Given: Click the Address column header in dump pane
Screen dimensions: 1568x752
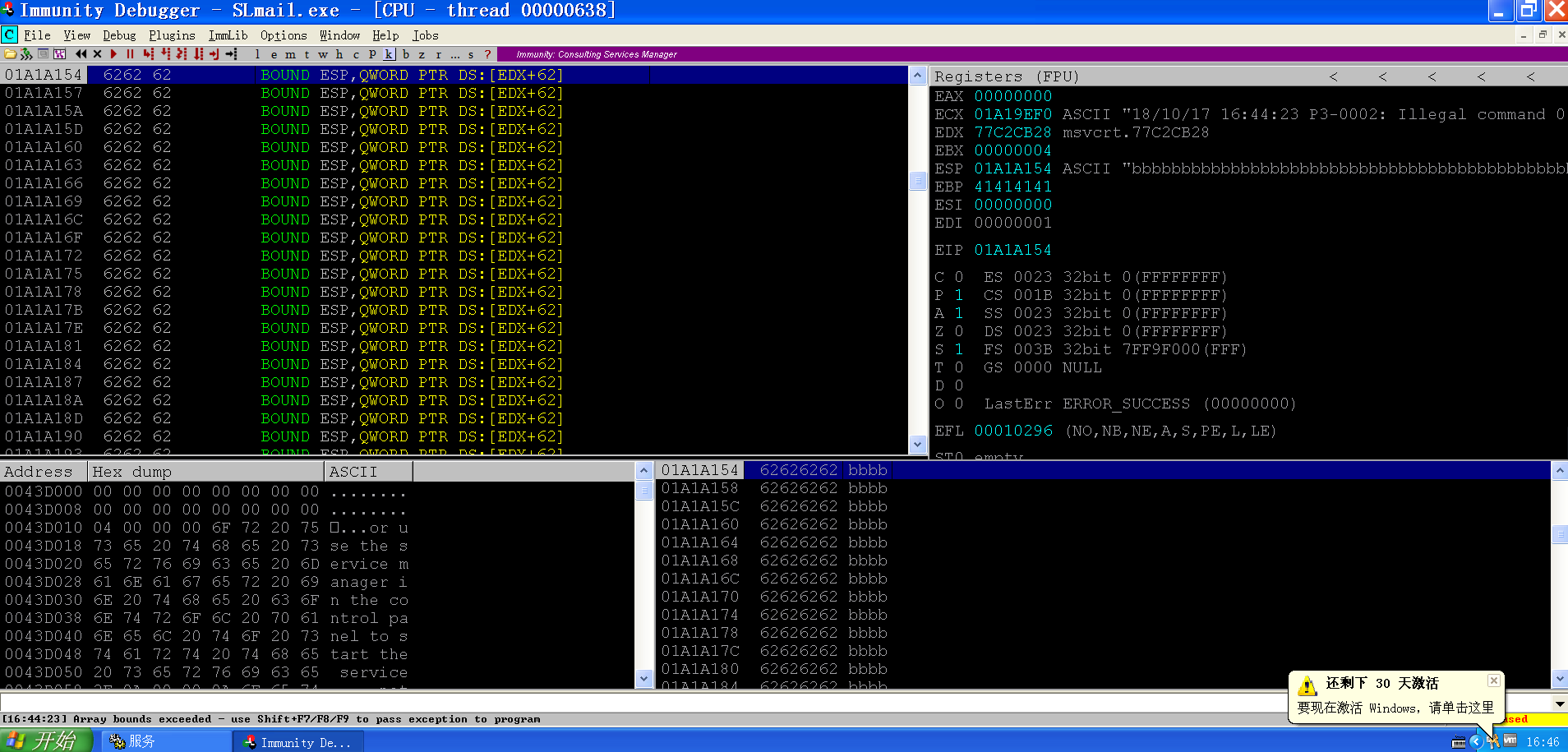Looking at the screenshot, I should [x=44, y=472].
